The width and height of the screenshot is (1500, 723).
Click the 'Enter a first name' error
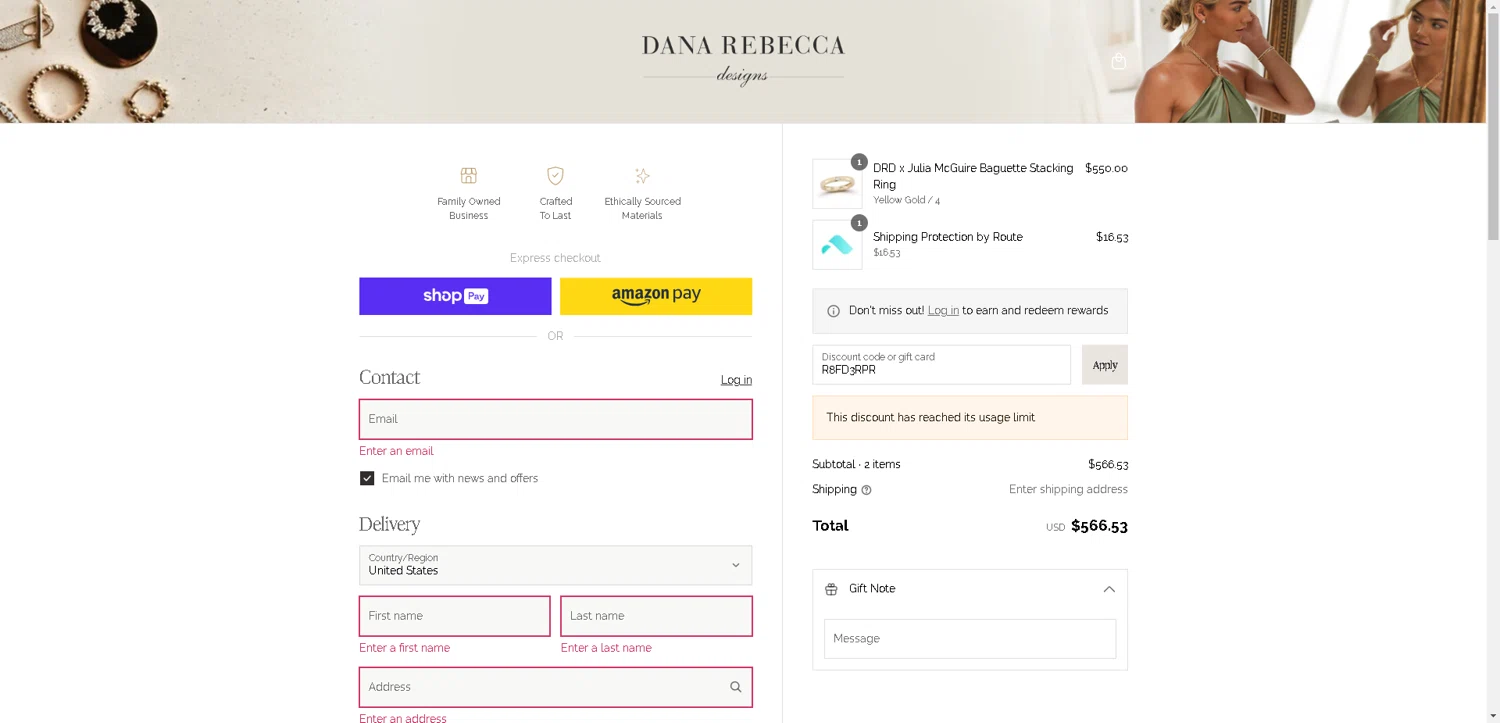point(404,648)
